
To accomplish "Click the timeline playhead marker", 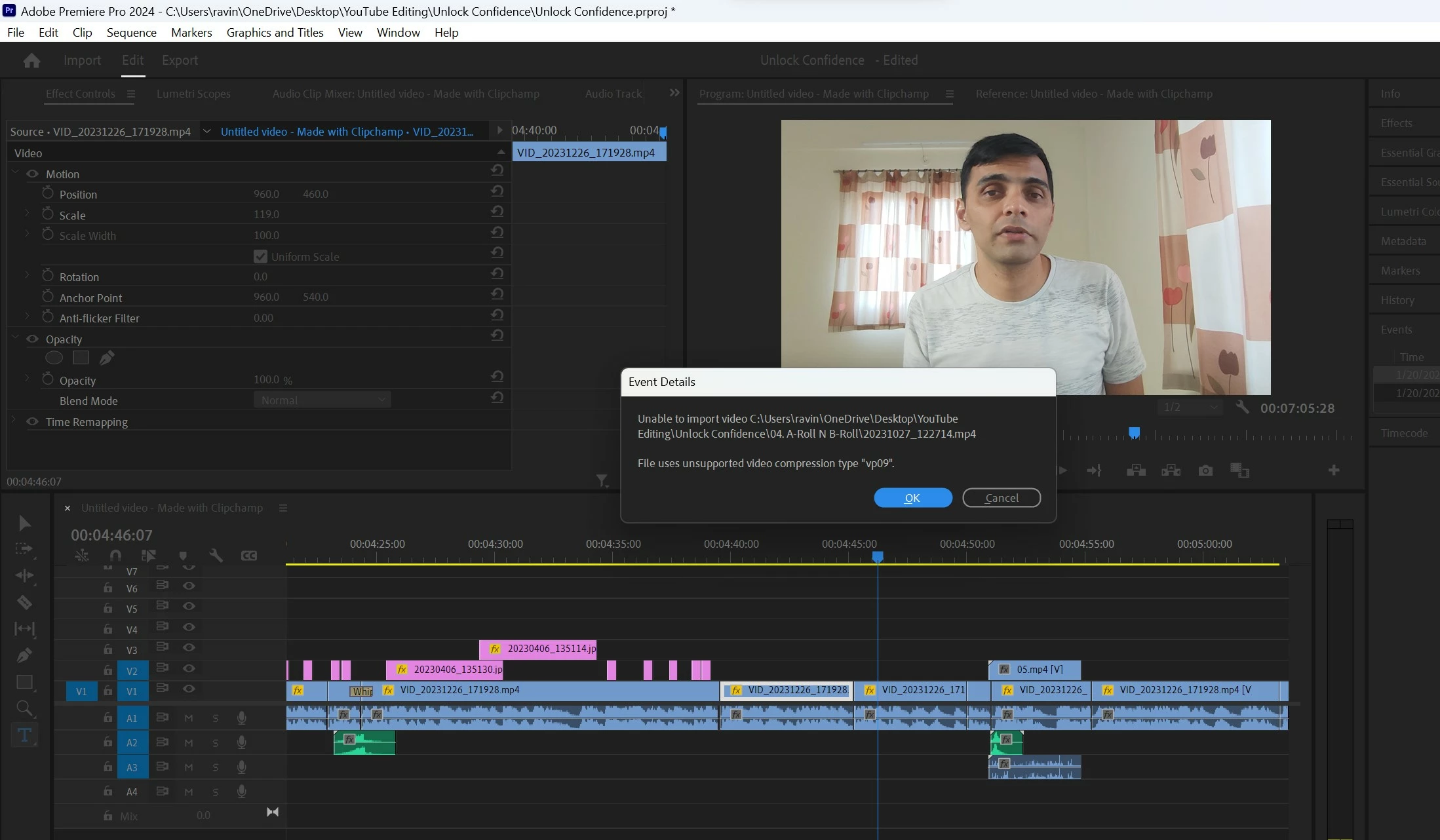I will tap(878, 556).
